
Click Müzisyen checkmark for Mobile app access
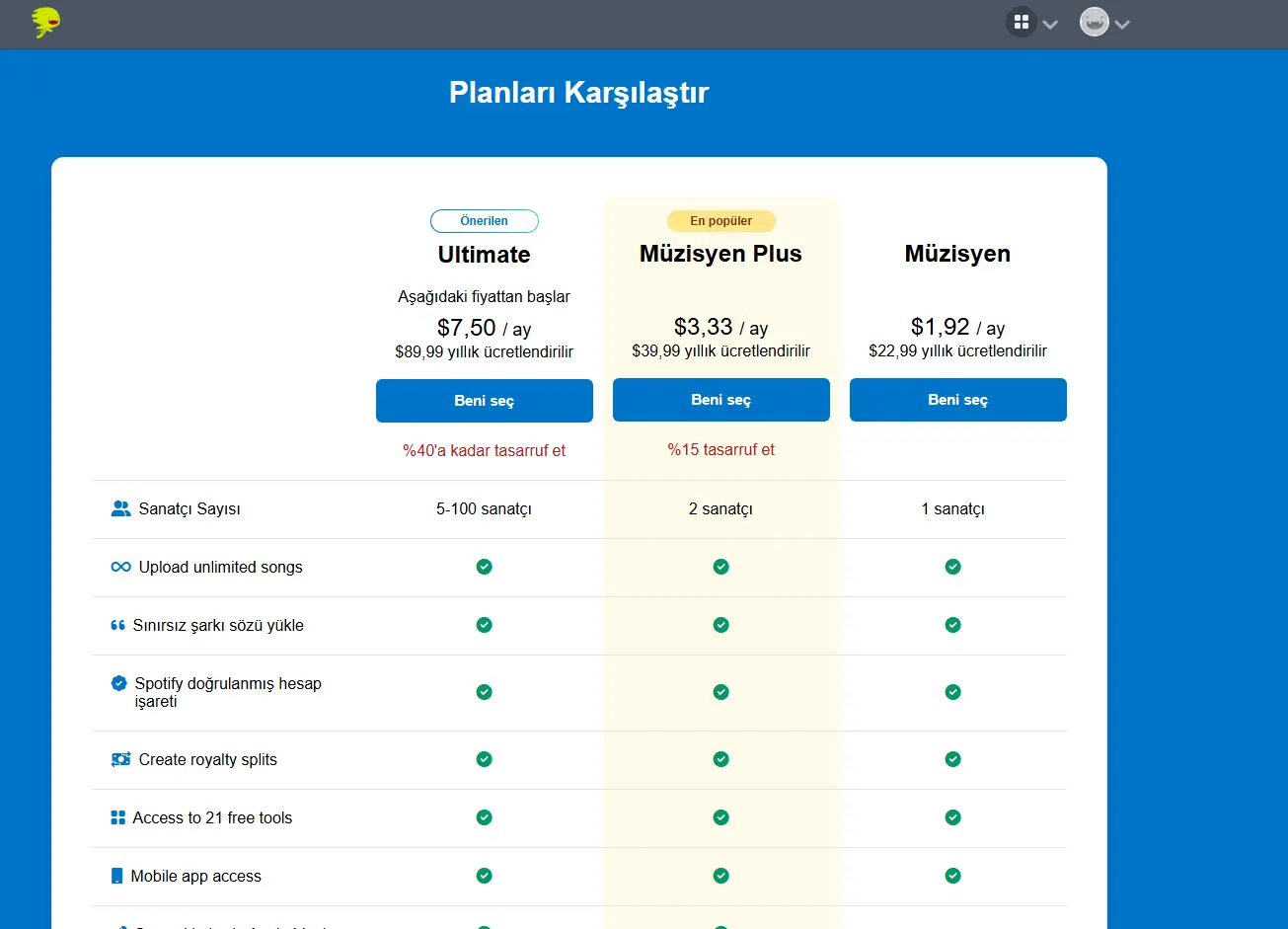[952, 876]
